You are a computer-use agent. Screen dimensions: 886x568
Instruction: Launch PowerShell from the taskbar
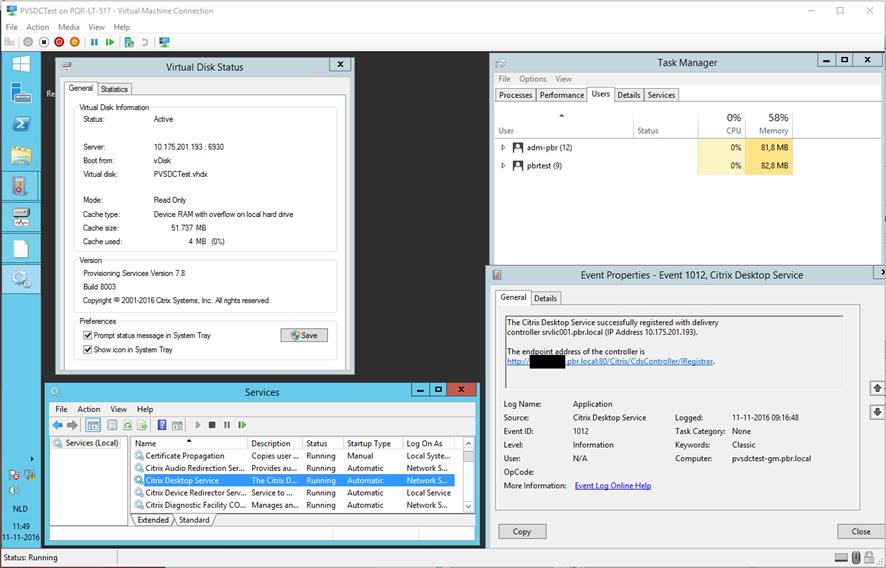pos(21,124)
